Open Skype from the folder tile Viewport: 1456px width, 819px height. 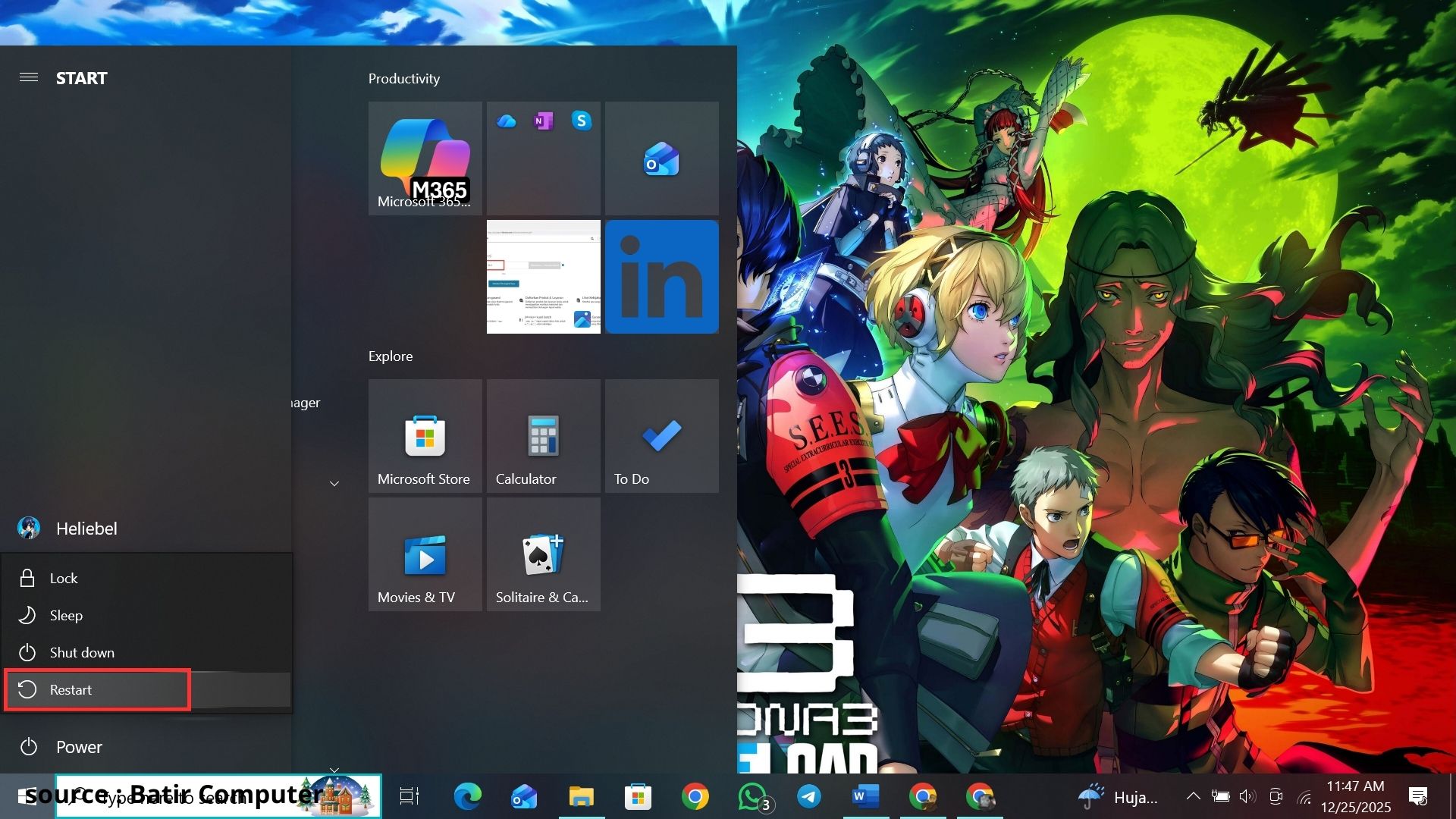point(582,121)
